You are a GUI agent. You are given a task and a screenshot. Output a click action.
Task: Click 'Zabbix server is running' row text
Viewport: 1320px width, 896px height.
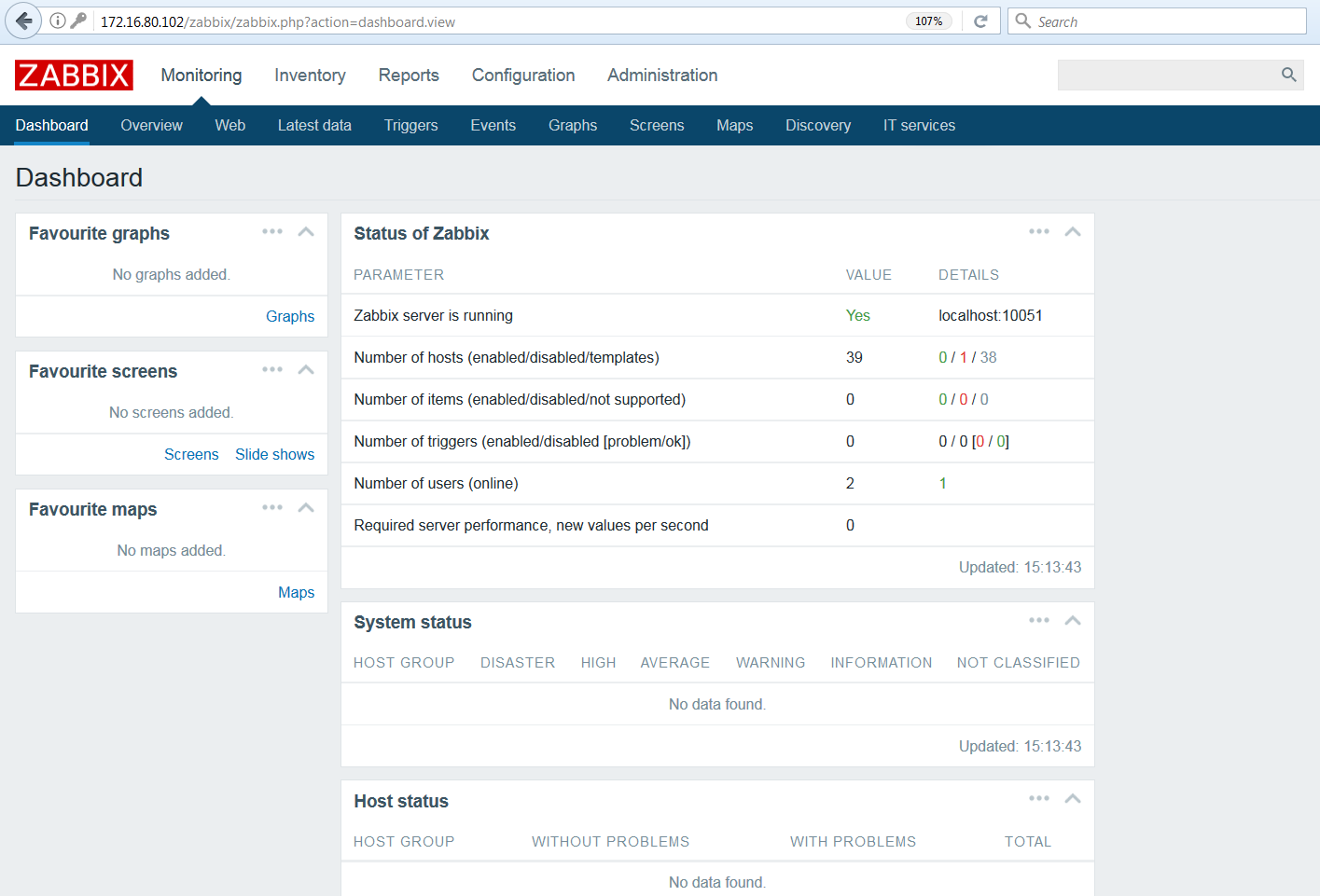click(433, 315)
